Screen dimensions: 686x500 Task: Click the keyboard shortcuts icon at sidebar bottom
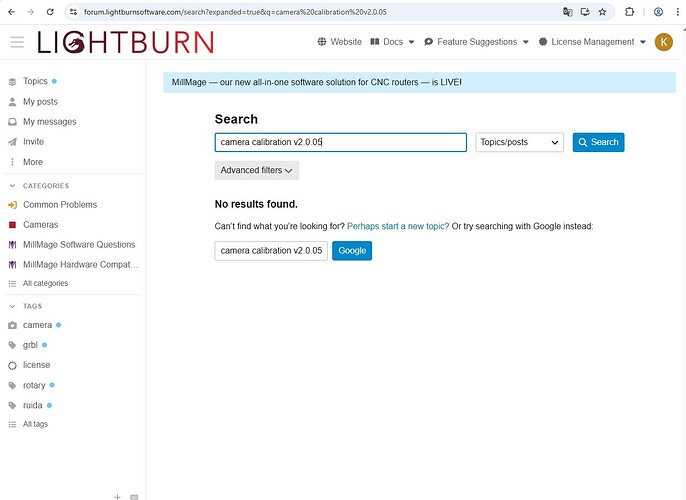pos(134,497)
